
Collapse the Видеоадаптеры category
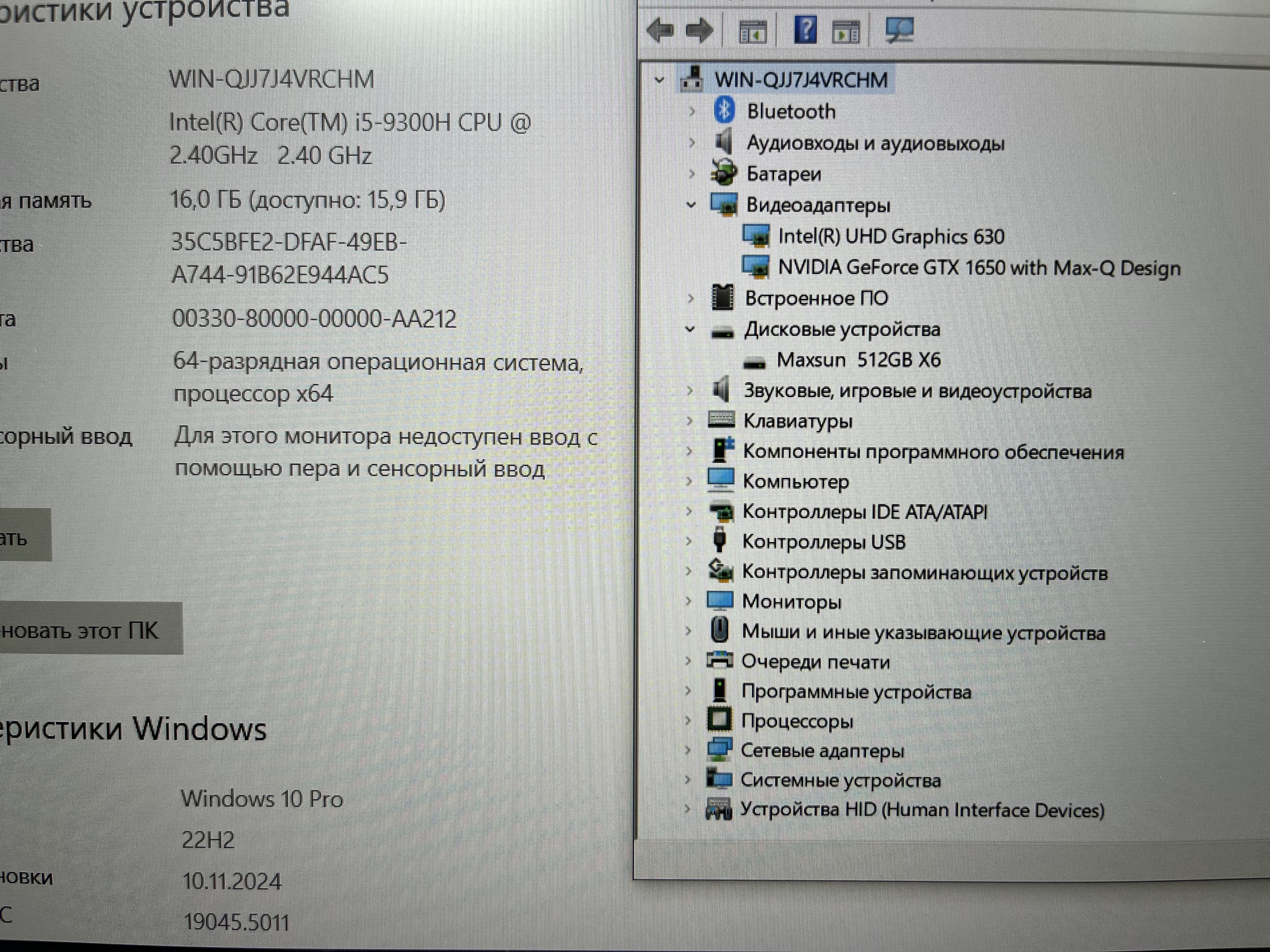point(691,205)
